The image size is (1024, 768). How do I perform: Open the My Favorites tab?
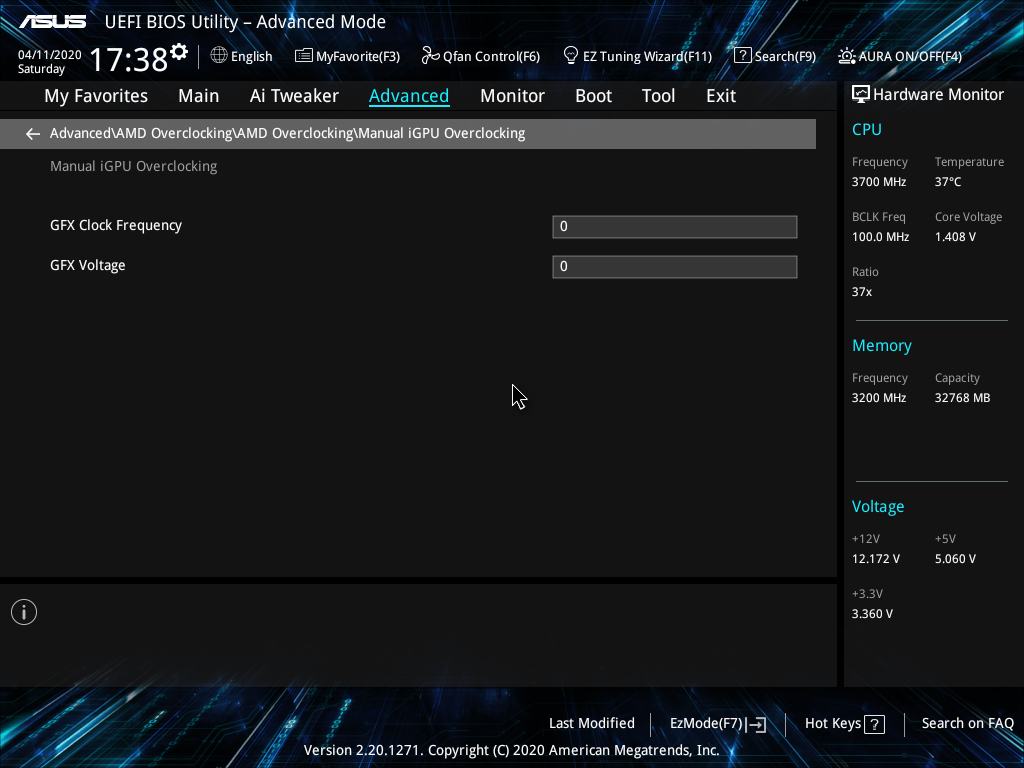click(x=96, y=96)
